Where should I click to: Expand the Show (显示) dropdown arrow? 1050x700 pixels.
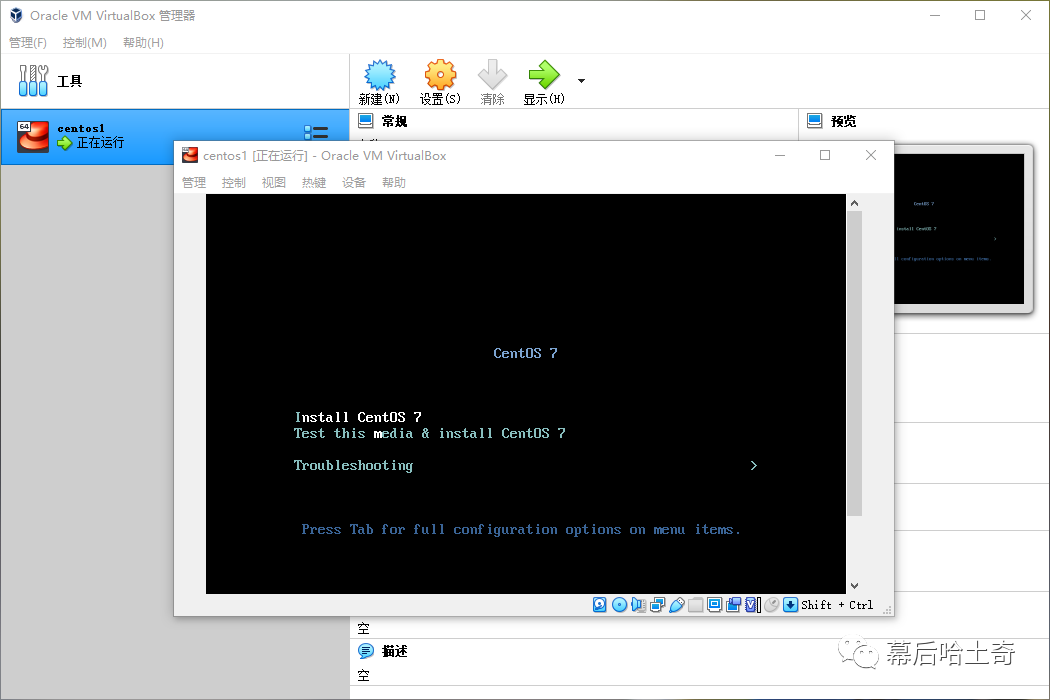pos(581,81)
